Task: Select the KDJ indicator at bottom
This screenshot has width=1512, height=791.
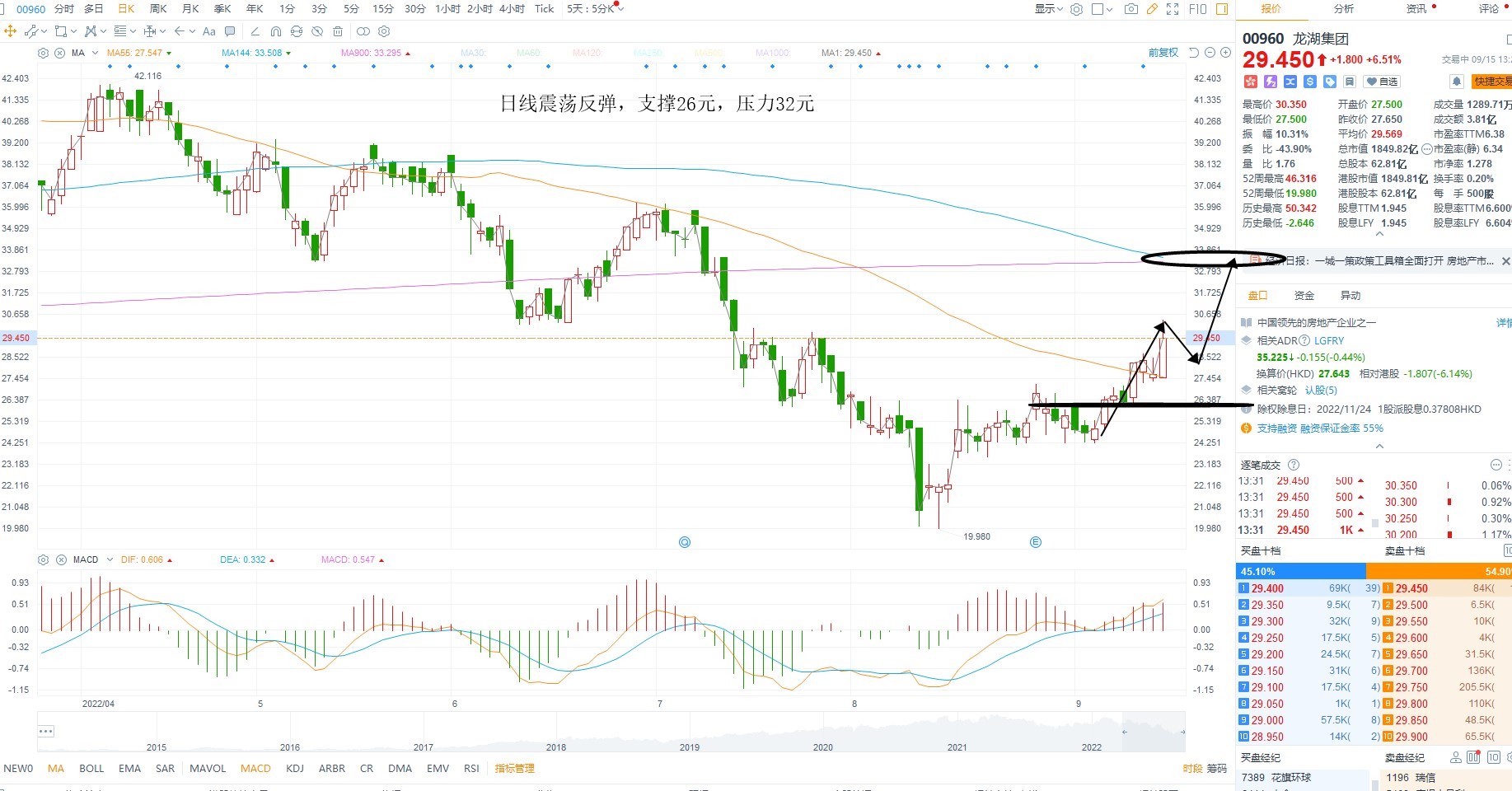Action: 295,769
